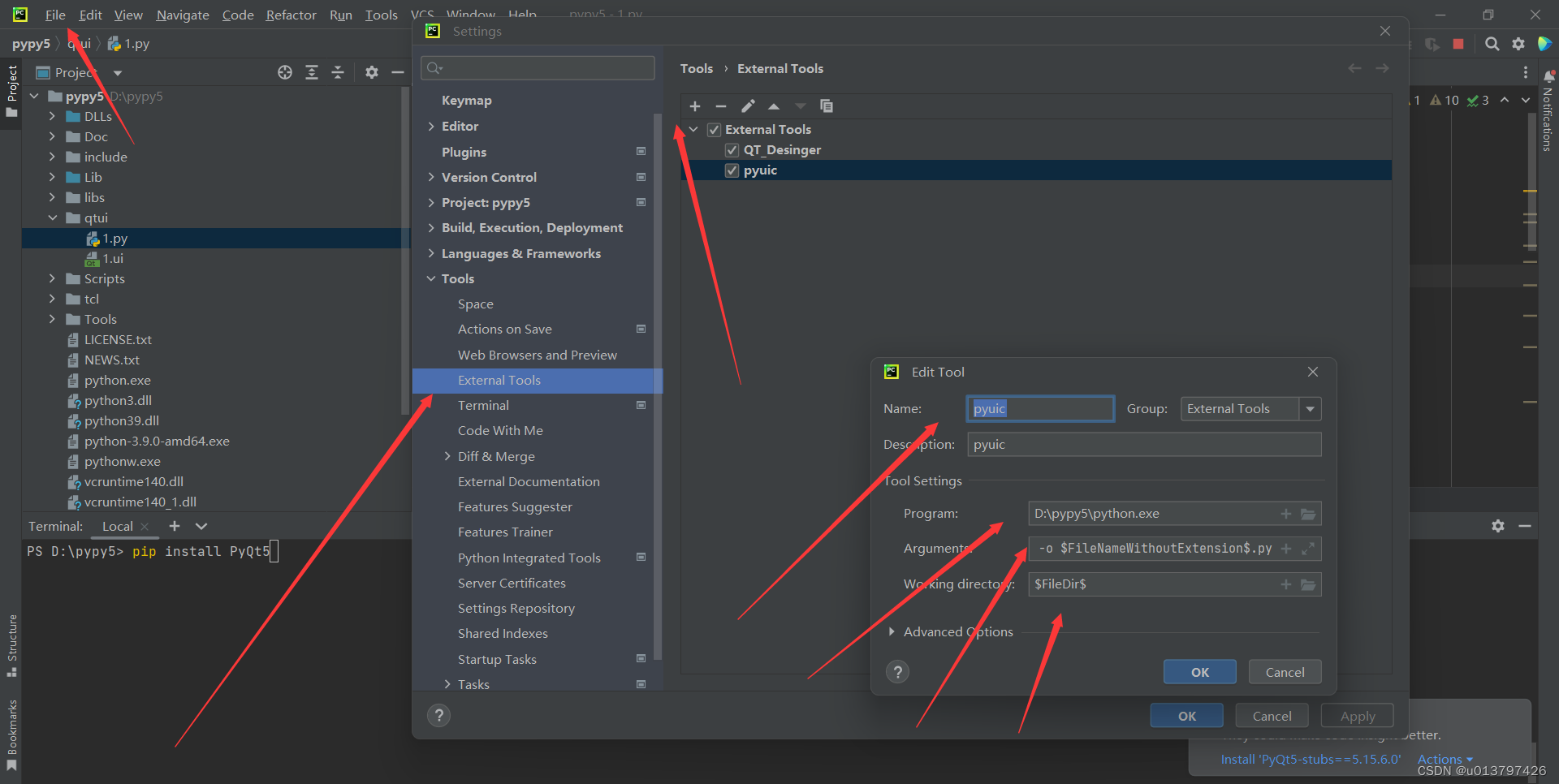1559x784 pixels.
Task: Add a new external tool with plus icon
Action: coord(695,106)
